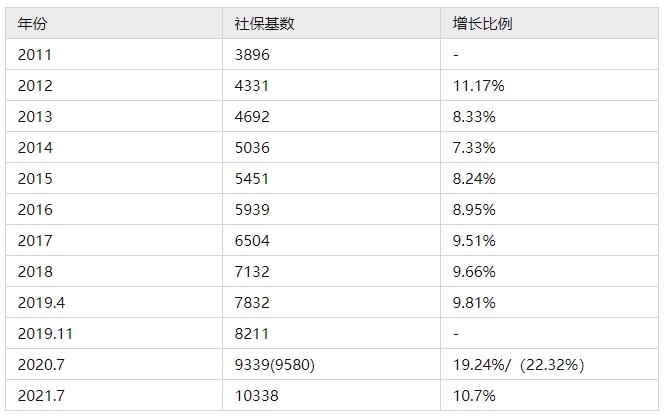Select the 2013 year cell

[35, 116]
